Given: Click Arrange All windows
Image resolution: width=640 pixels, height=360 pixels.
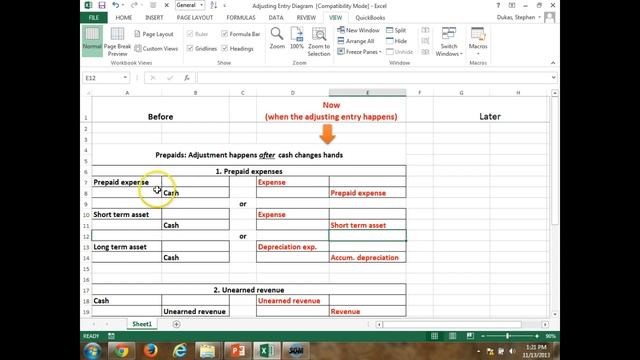Looking at the screenshot, I should coord(356,41).
